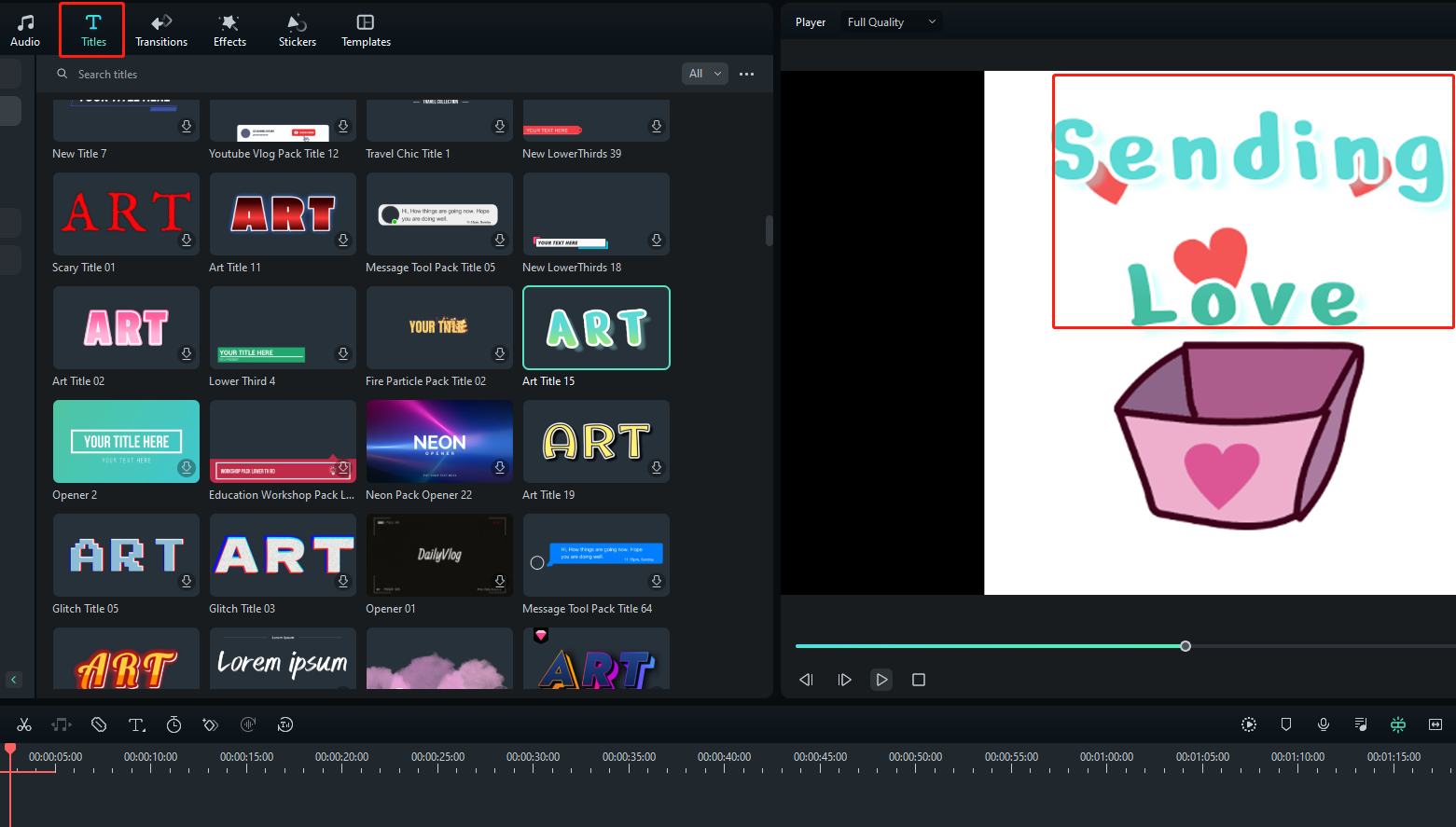Toggle the render preview option
Screen dimensions: 1456x827
(1248, 724)
